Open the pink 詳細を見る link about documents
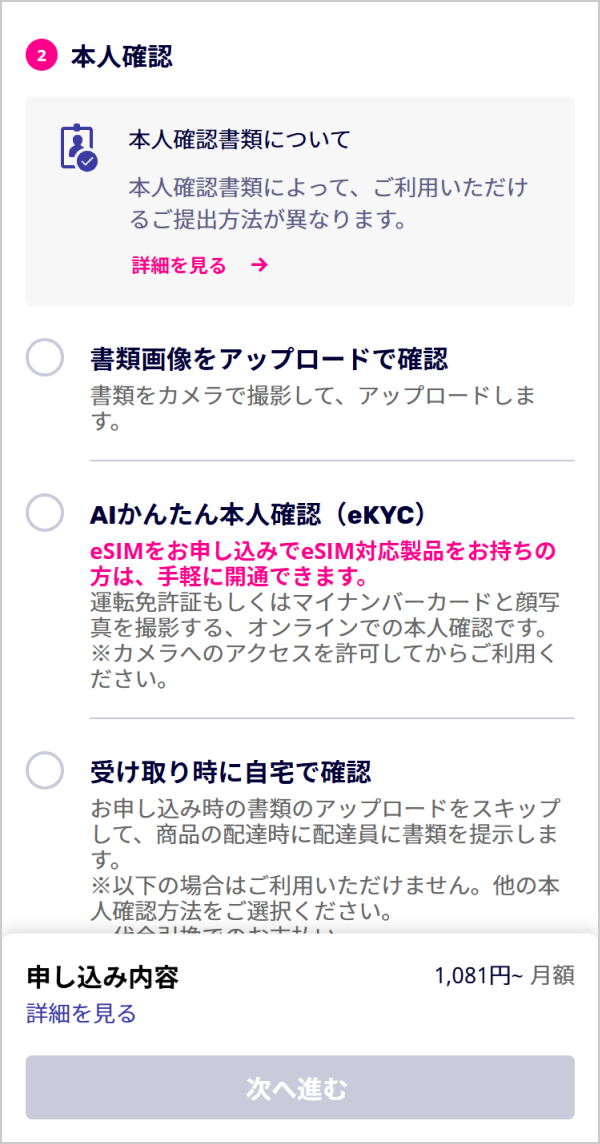The height and width of the screenshot is (1144, 600). pos(179,266)
